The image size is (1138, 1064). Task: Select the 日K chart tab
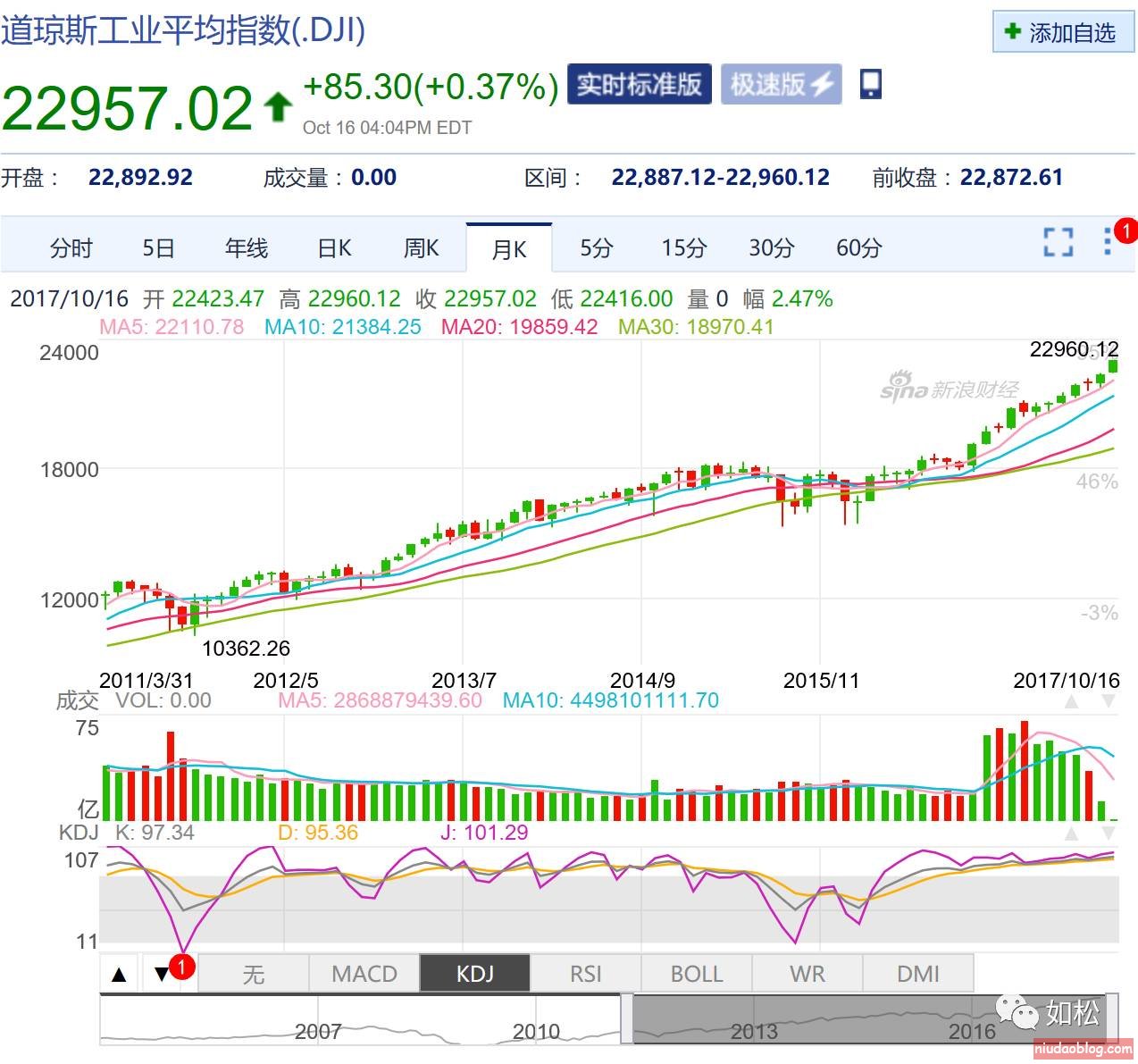(x=334, y=247)
